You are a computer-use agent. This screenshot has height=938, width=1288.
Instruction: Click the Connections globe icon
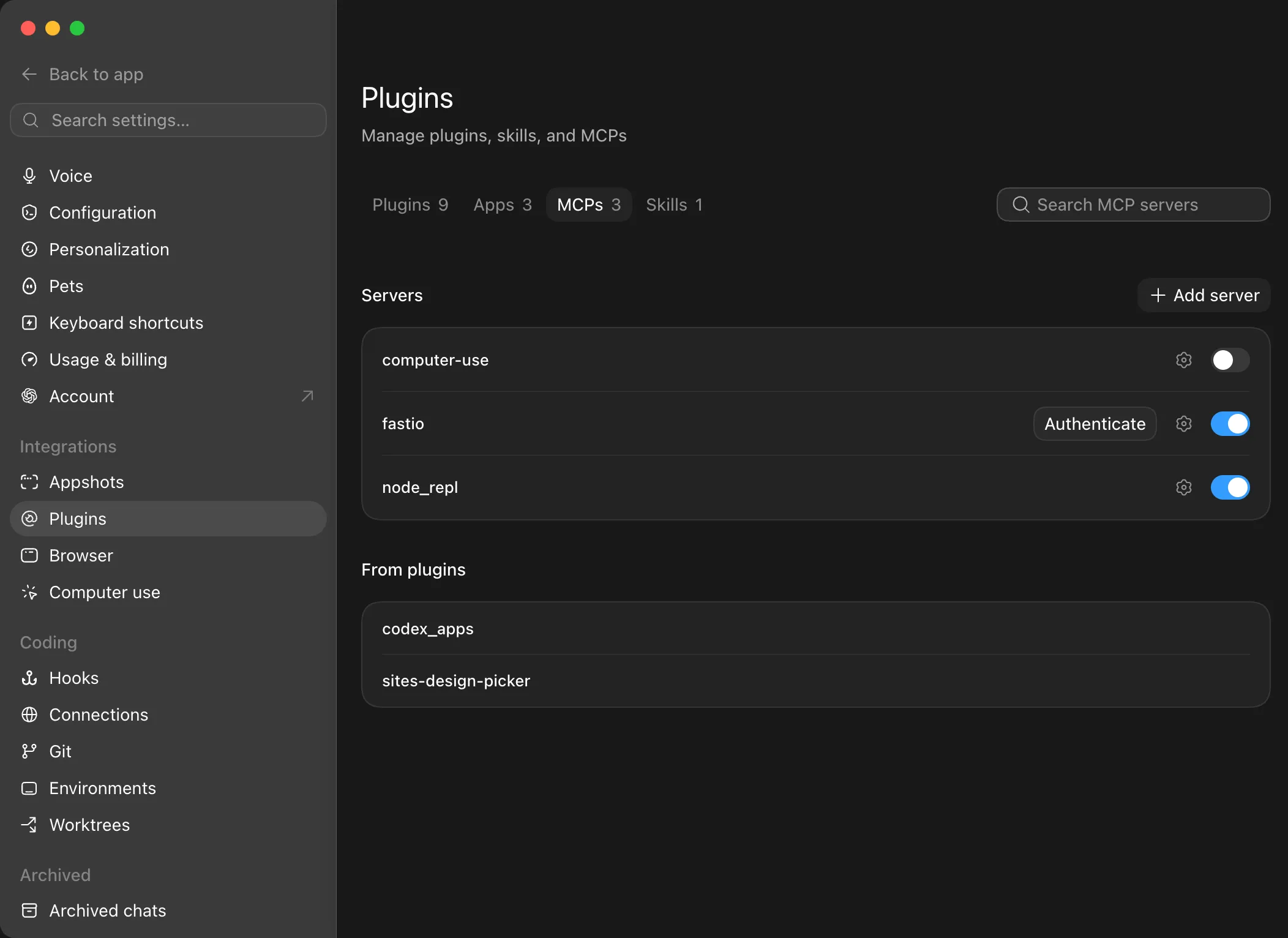tap(29, 715)
